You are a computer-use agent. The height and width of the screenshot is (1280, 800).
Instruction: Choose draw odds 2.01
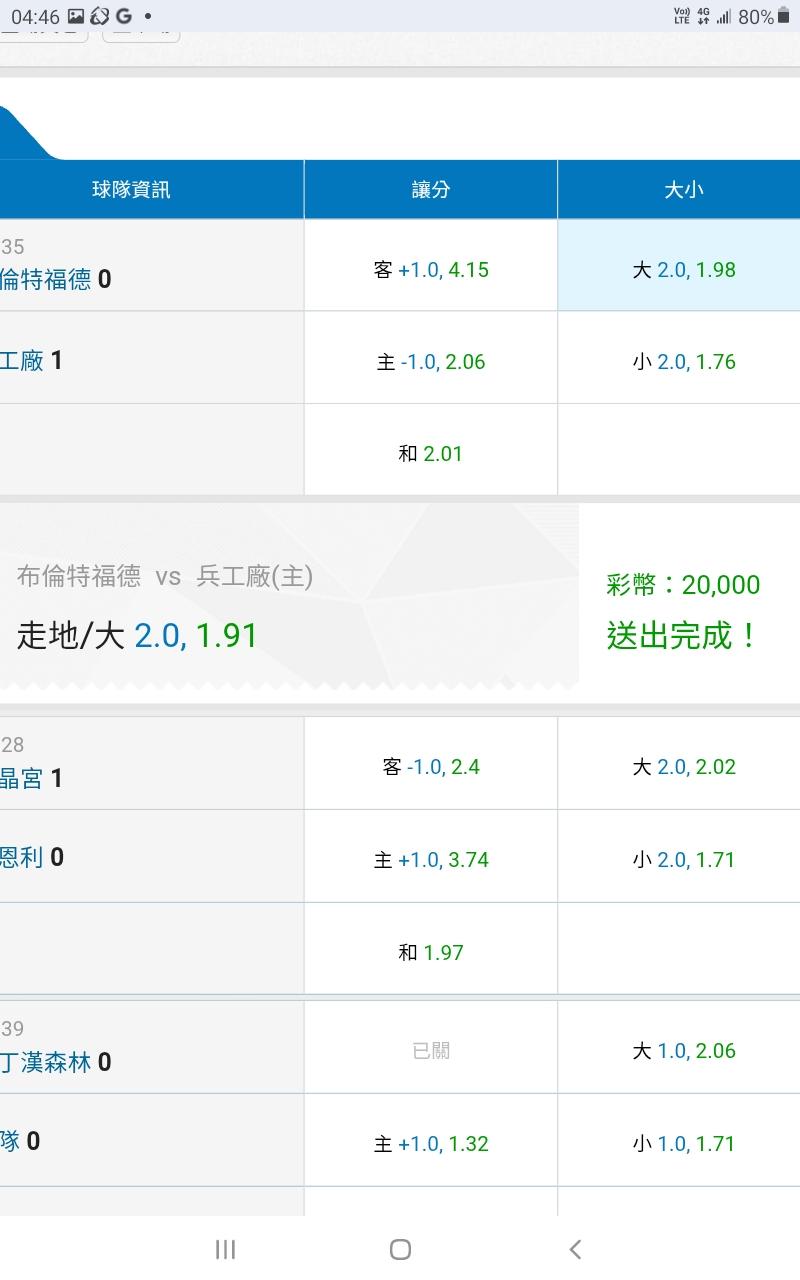pos(431,454)
